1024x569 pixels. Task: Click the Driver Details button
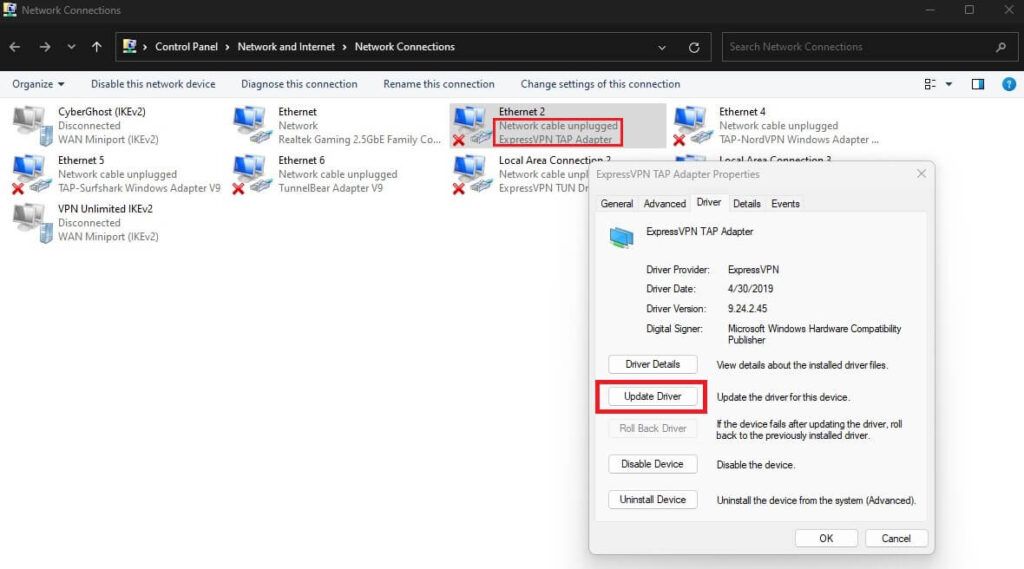(x=652, y=365)
